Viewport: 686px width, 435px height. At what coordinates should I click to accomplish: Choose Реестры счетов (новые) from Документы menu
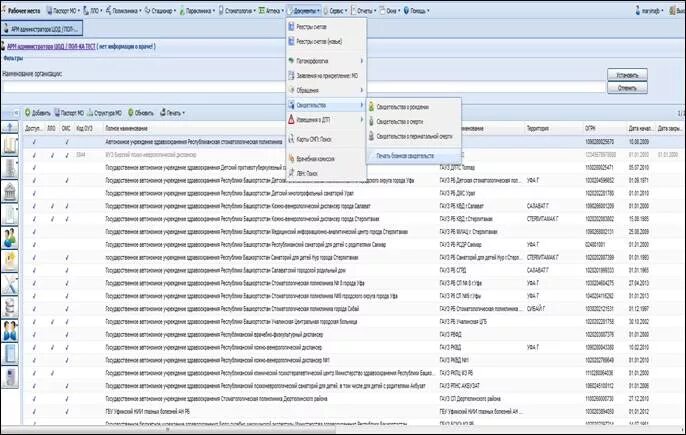coord(319,42)
